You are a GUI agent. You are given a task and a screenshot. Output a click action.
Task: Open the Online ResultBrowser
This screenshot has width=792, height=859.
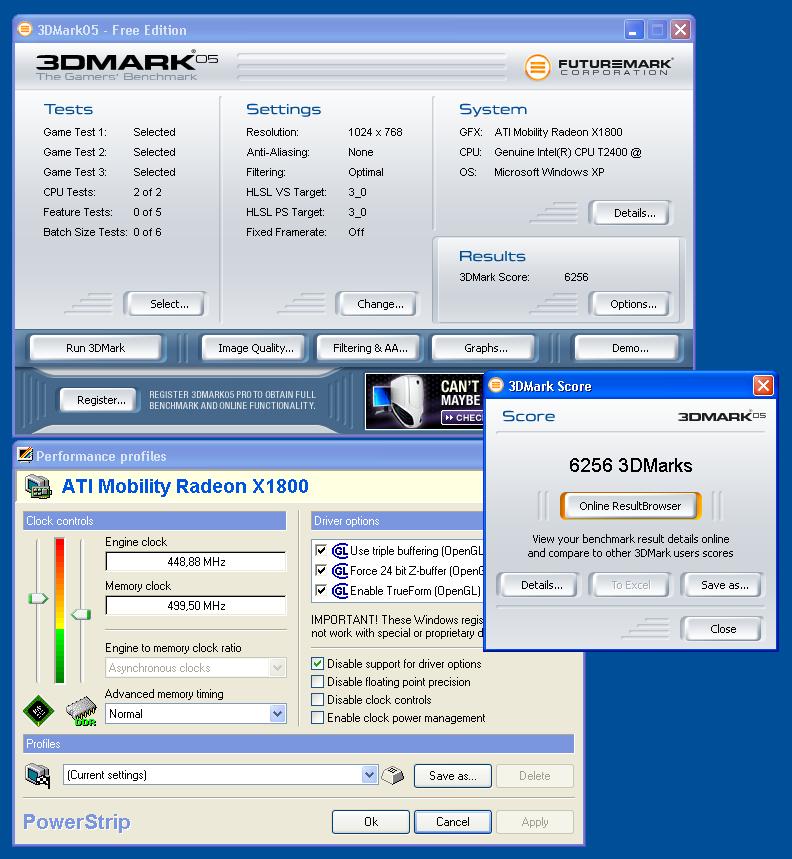[x=630, y=506]
